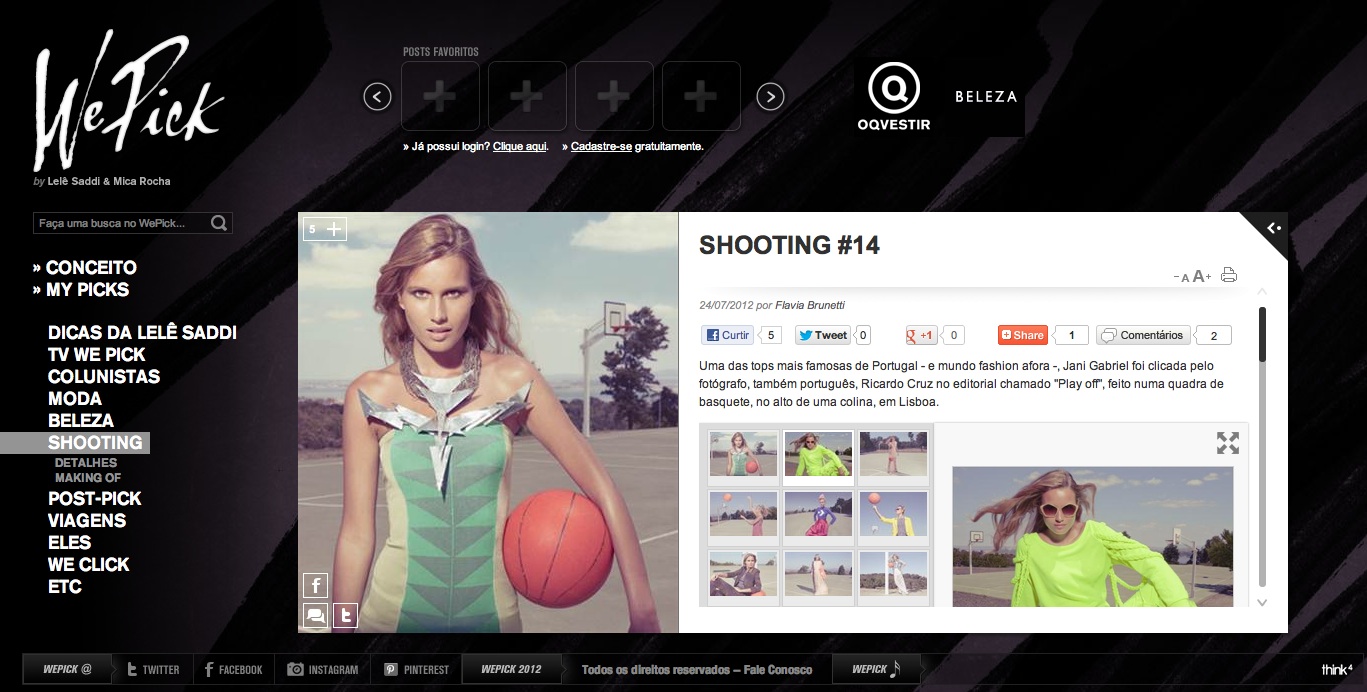Click the 'Fale Conosco' footer link
1367x692 pixels.
tap(776, 670)
